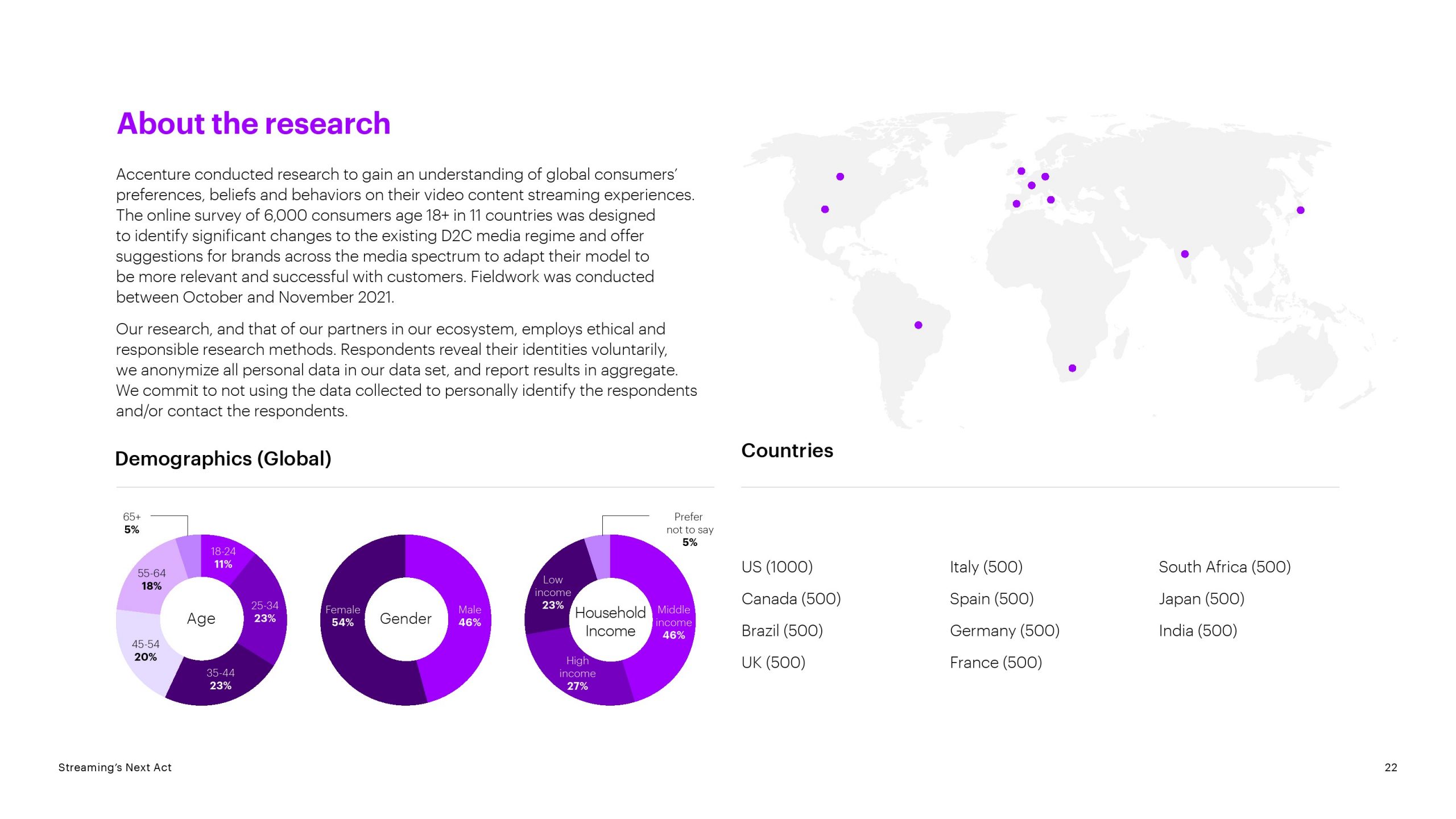The image size is (1456, 819).
Task: Click the Italy map marker dot
Action: (1050, 200)
